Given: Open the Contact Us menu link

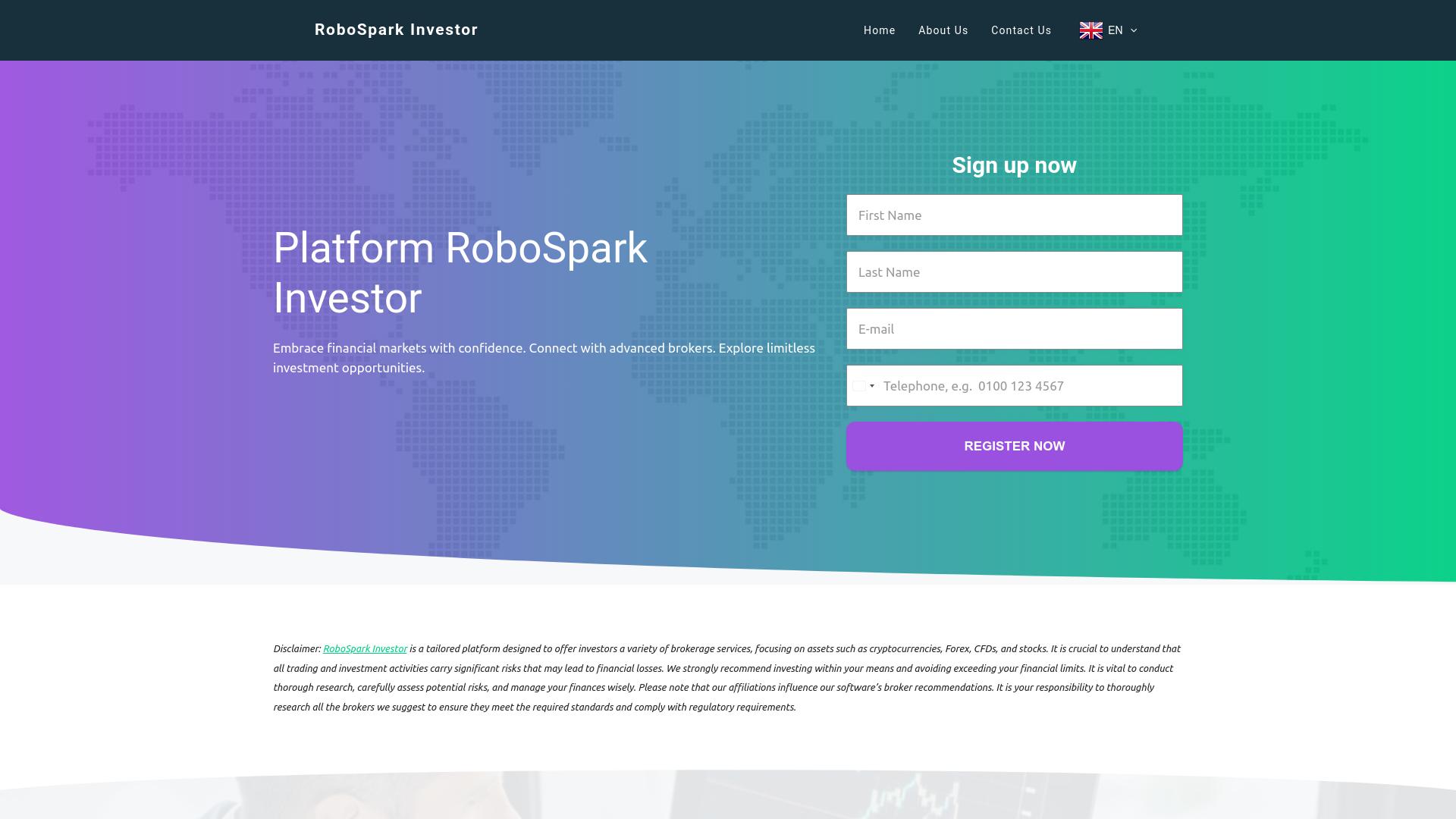Looking at the screenshot, I should [1021, 30].
